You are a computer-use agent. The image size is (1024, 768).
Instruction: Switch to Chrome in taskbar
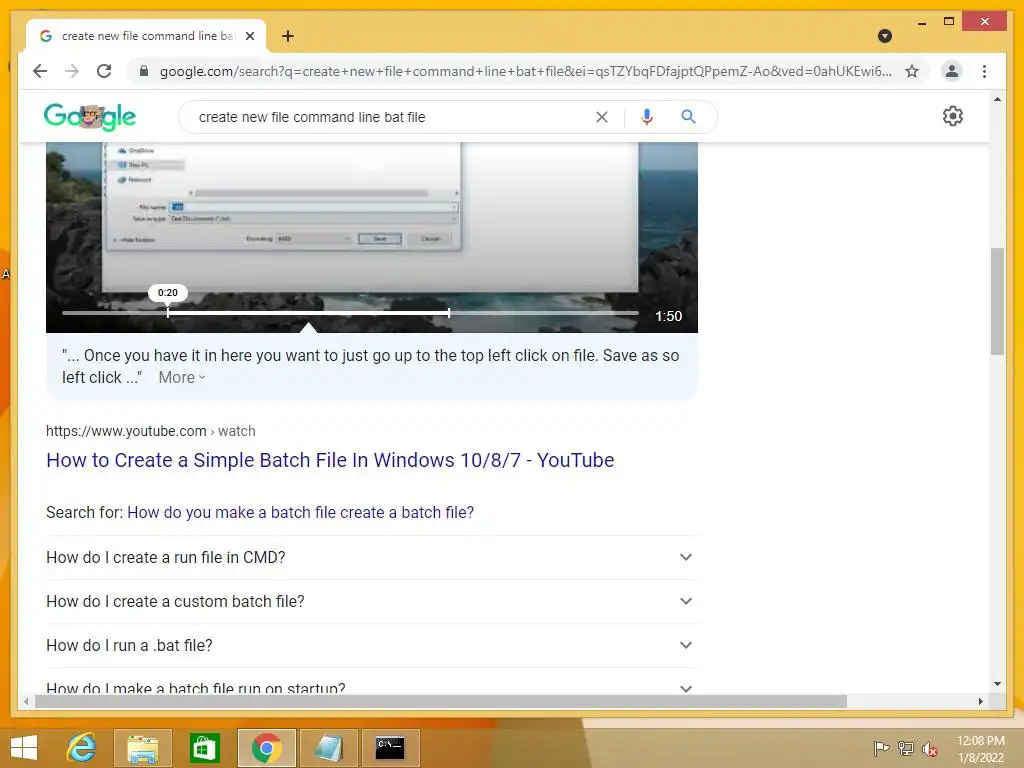pyautogui.click(x=266, y=748)
